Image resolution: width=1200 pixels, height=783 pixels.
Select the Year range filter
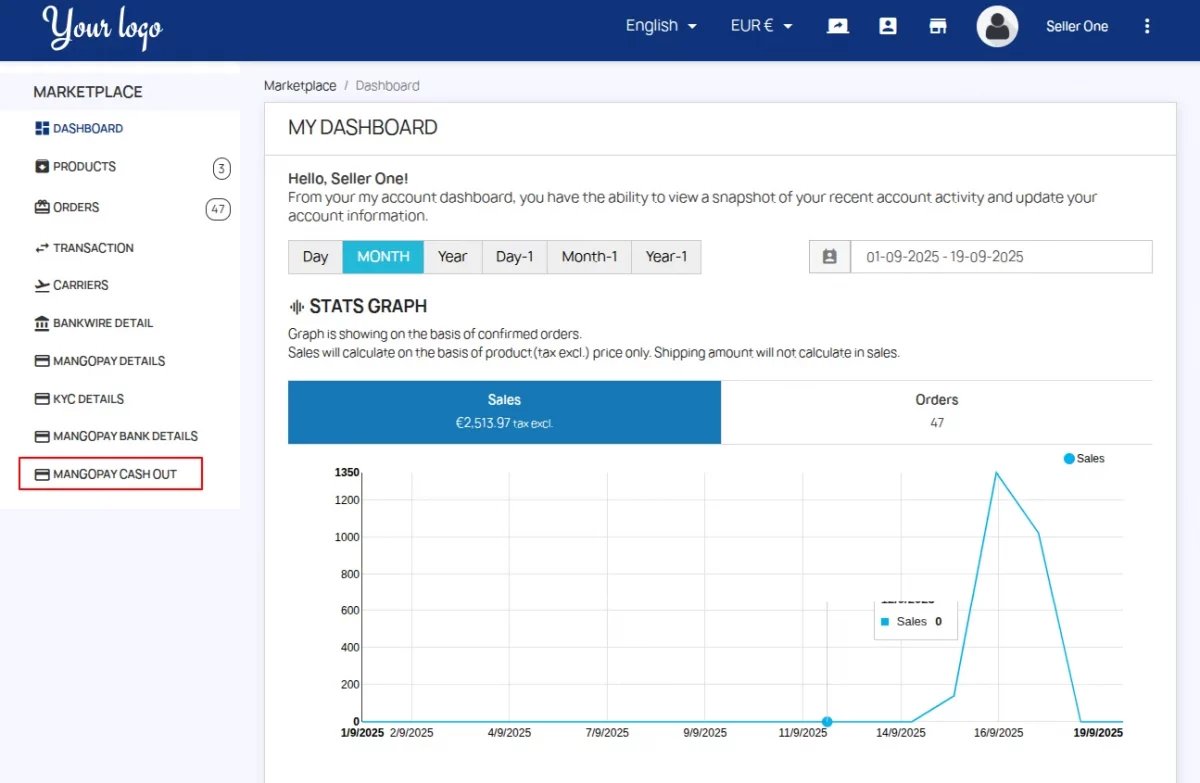452,257
